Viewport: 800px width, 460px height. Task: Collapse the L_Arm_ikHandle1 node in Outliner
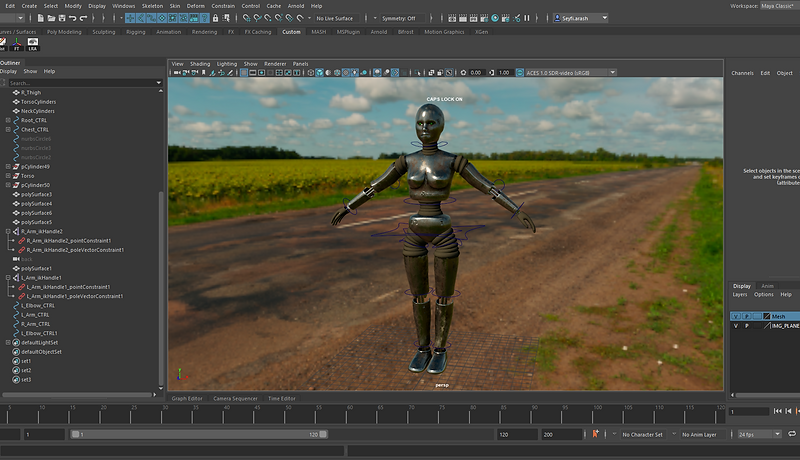click(8, 278)
